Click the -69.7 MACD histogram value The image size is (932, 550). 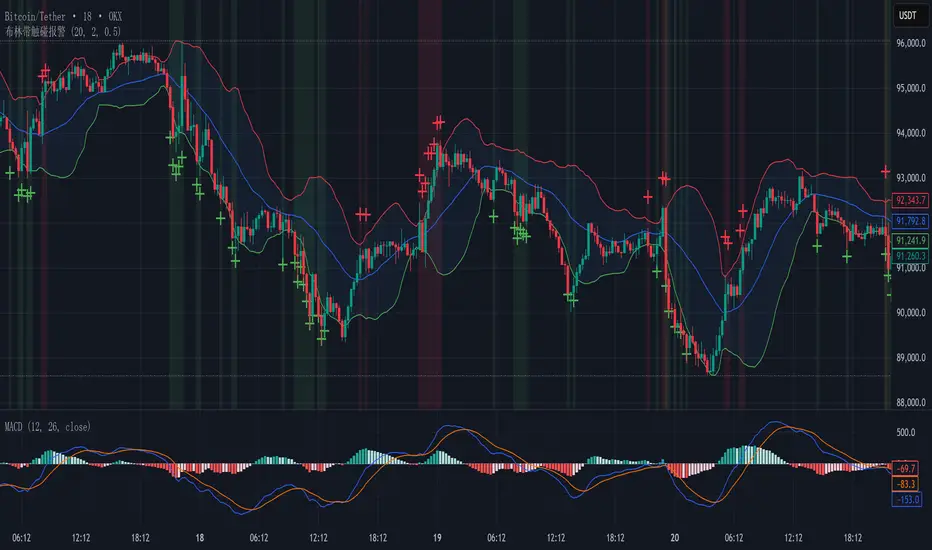(x=907, y=469)
